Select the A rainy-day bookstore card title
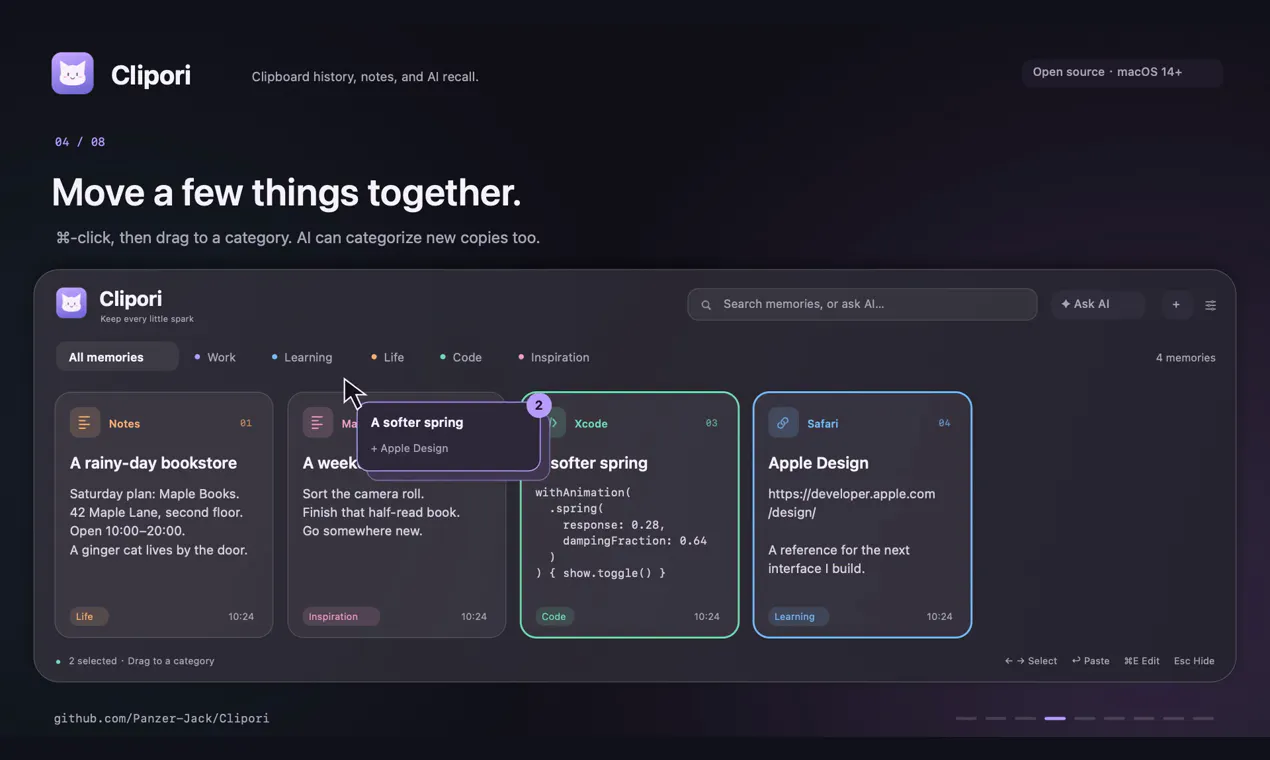The width and height of the screenshot is (1270, 760). coord(153,463)
